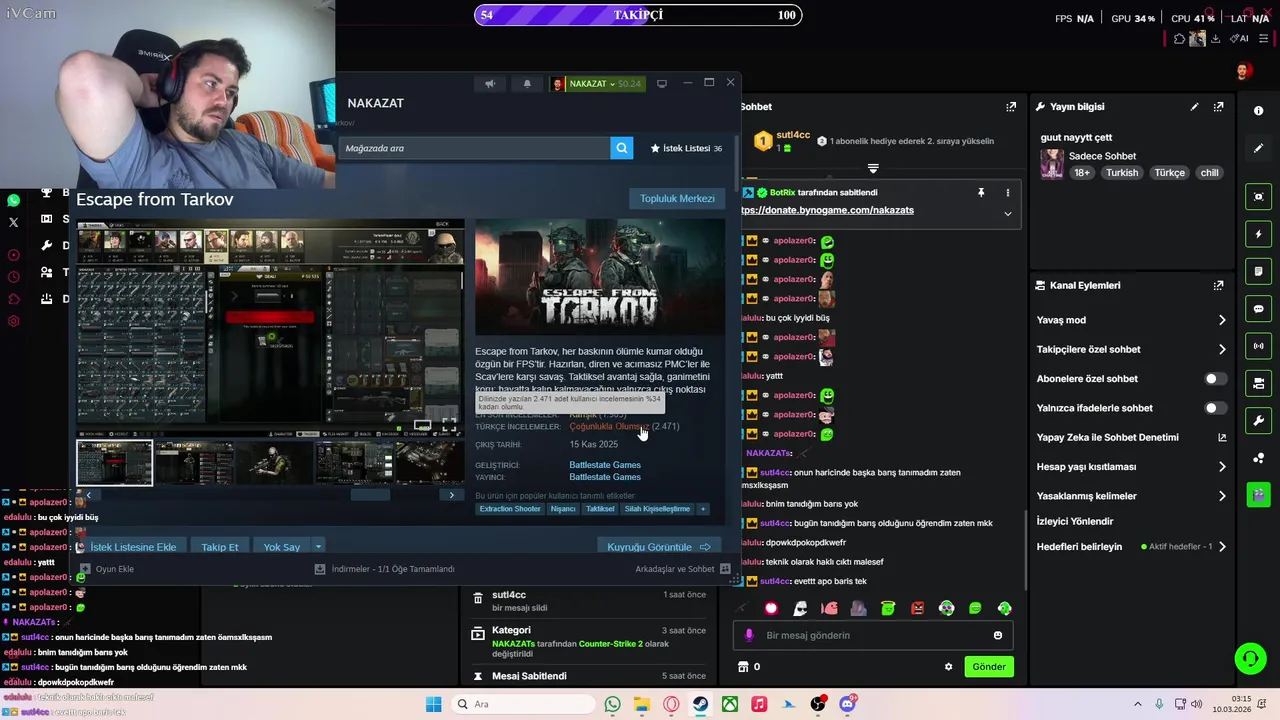
Task: Expand Takipçilere özel sohbet settings
Action: coord(1222,349)
